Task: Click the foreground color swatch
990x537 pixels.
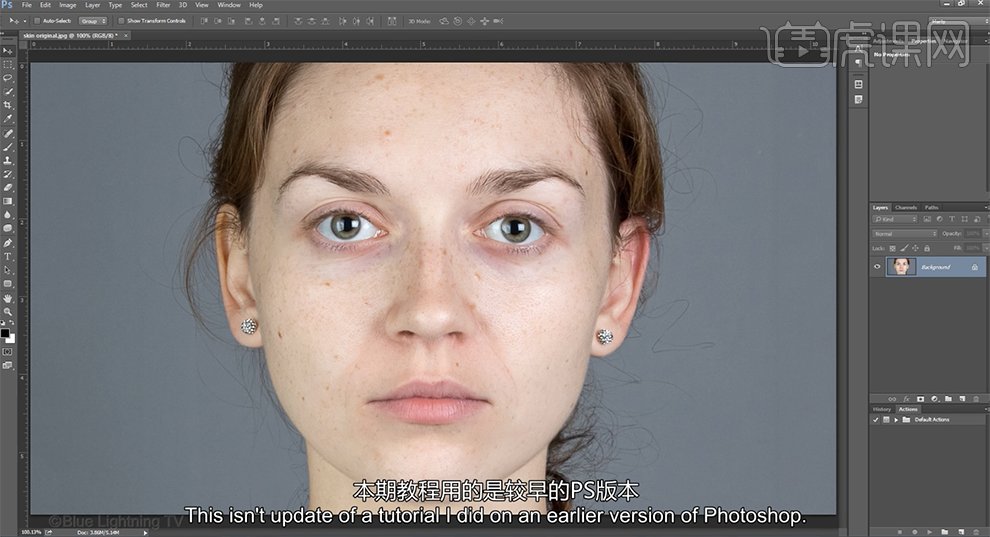Action: [5, 333]
